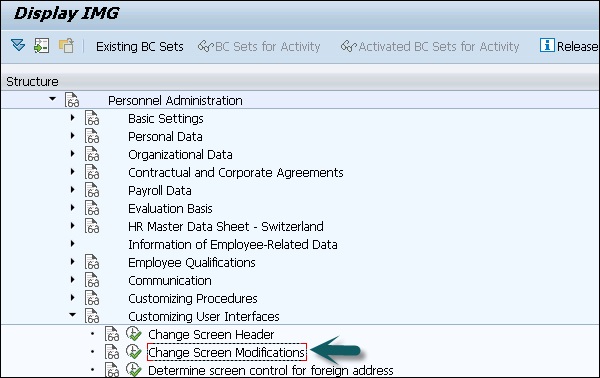Open documentation icon for Organizational Data

[92, 154]
